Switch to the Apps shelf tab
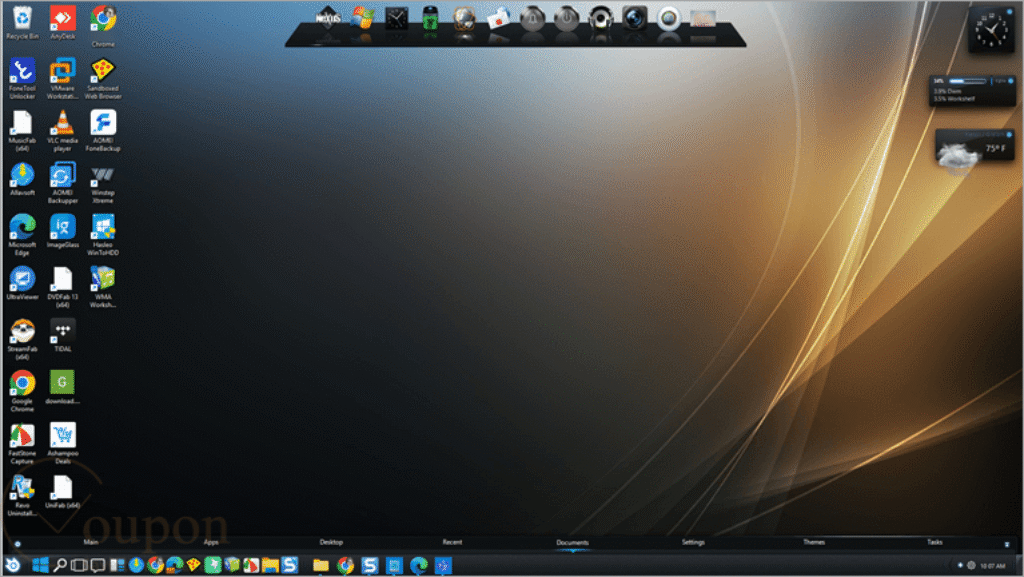This screenshot has height=577, width=1024. click(x=211, y=542)
